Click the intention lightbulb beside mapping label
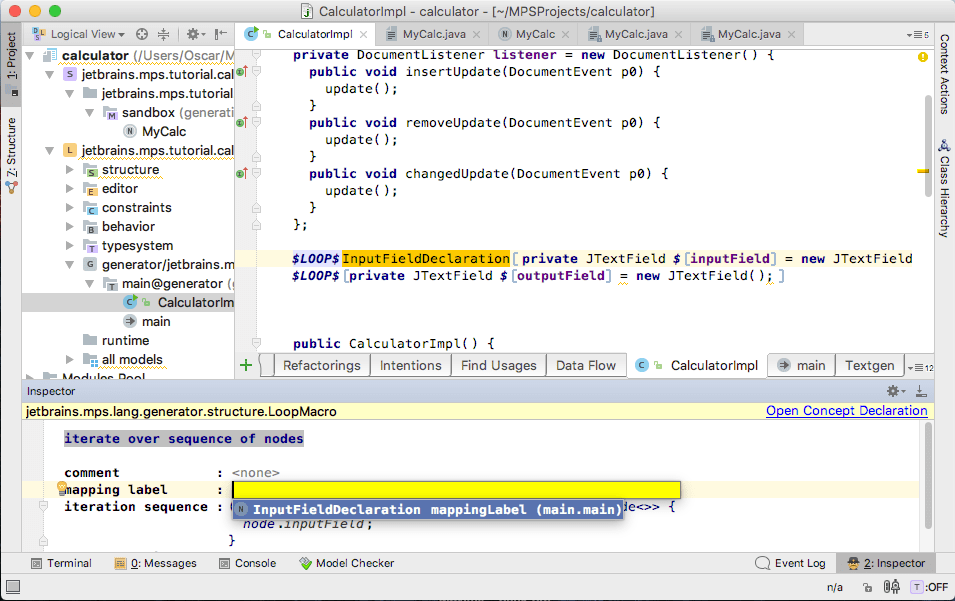955x601 pixels. [61, 488]
